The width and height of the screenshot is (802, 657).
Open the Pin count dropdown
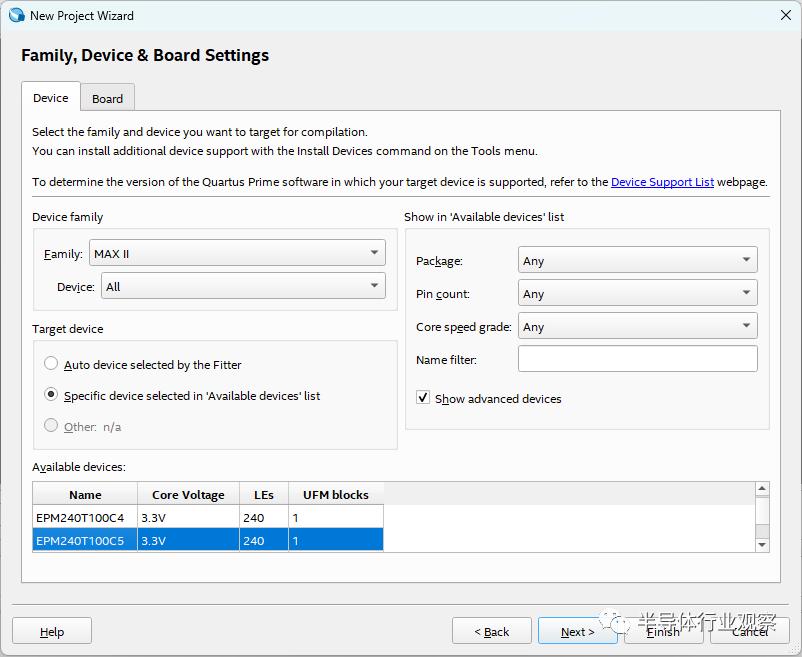637,294
